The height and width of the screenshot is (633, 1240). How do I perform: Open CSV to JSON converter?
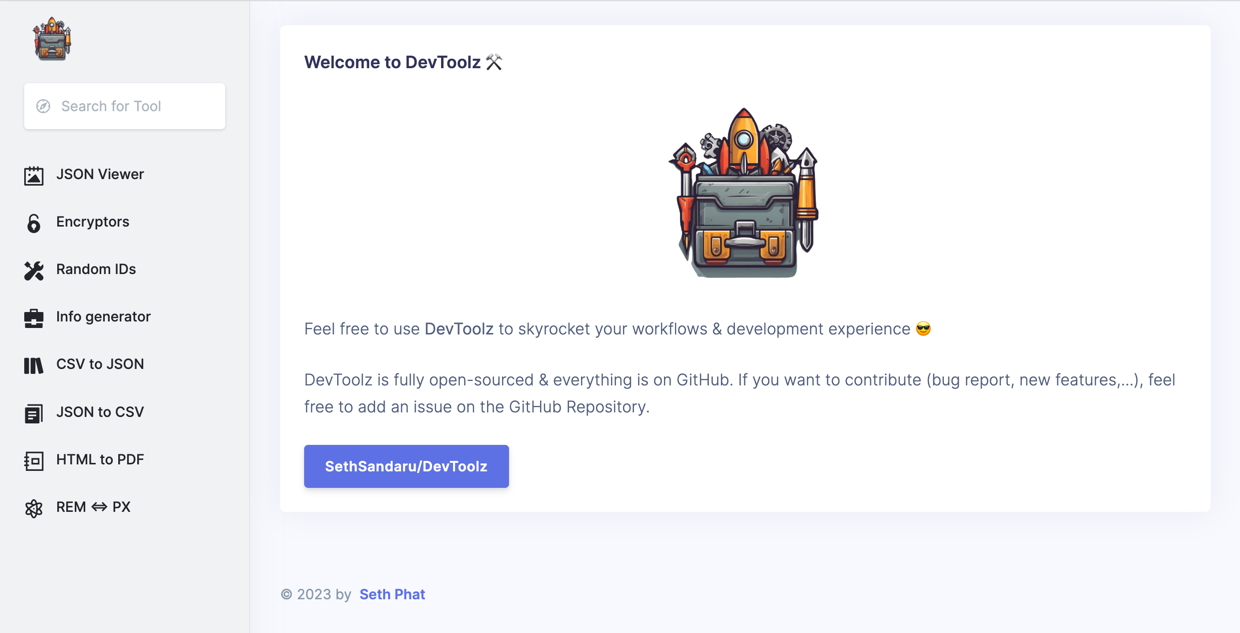[x=100, y=364]
